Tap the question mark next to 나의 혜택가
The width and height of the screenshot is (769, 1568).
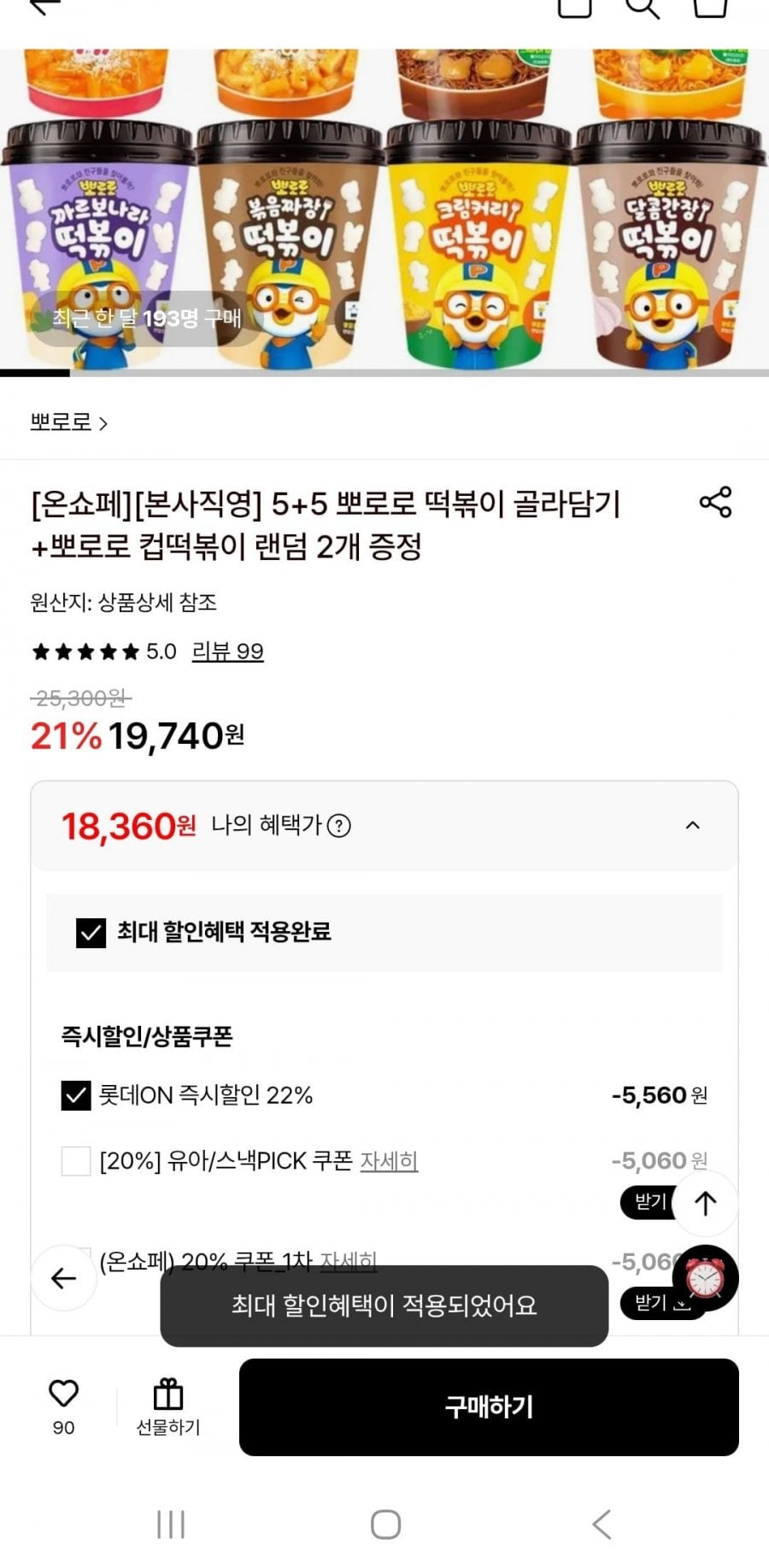(339, 826)
